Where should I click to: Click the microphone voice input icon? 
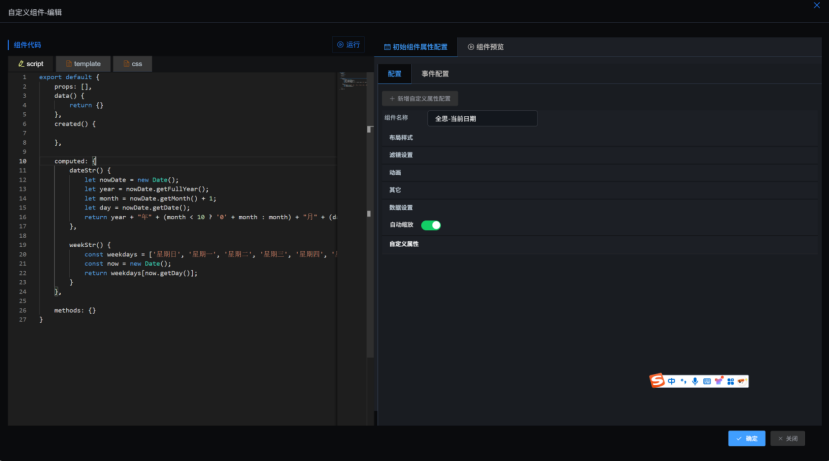[695, 381]
